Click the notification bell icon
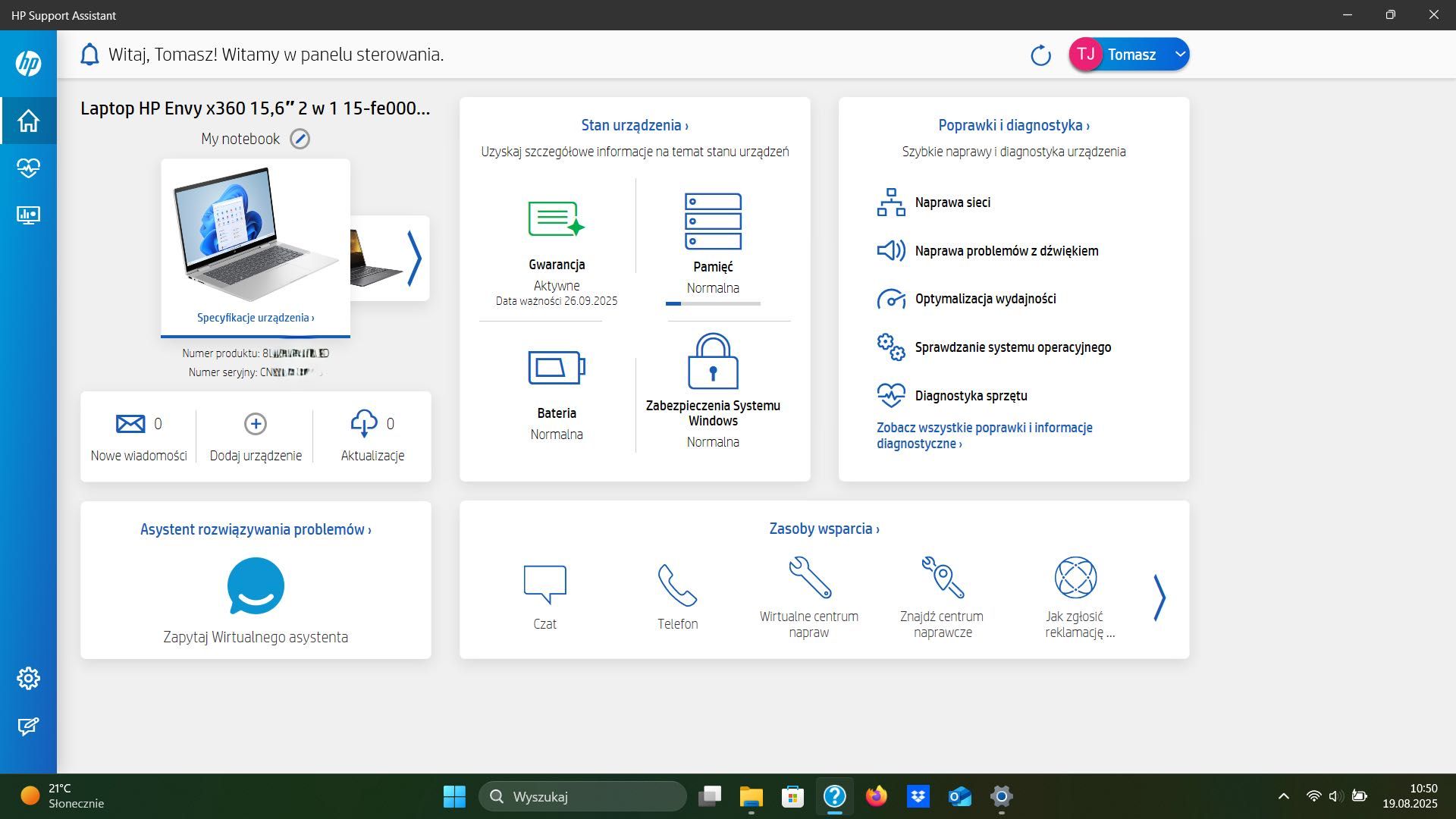1456x819 pixels. click(x=89, y=55)
